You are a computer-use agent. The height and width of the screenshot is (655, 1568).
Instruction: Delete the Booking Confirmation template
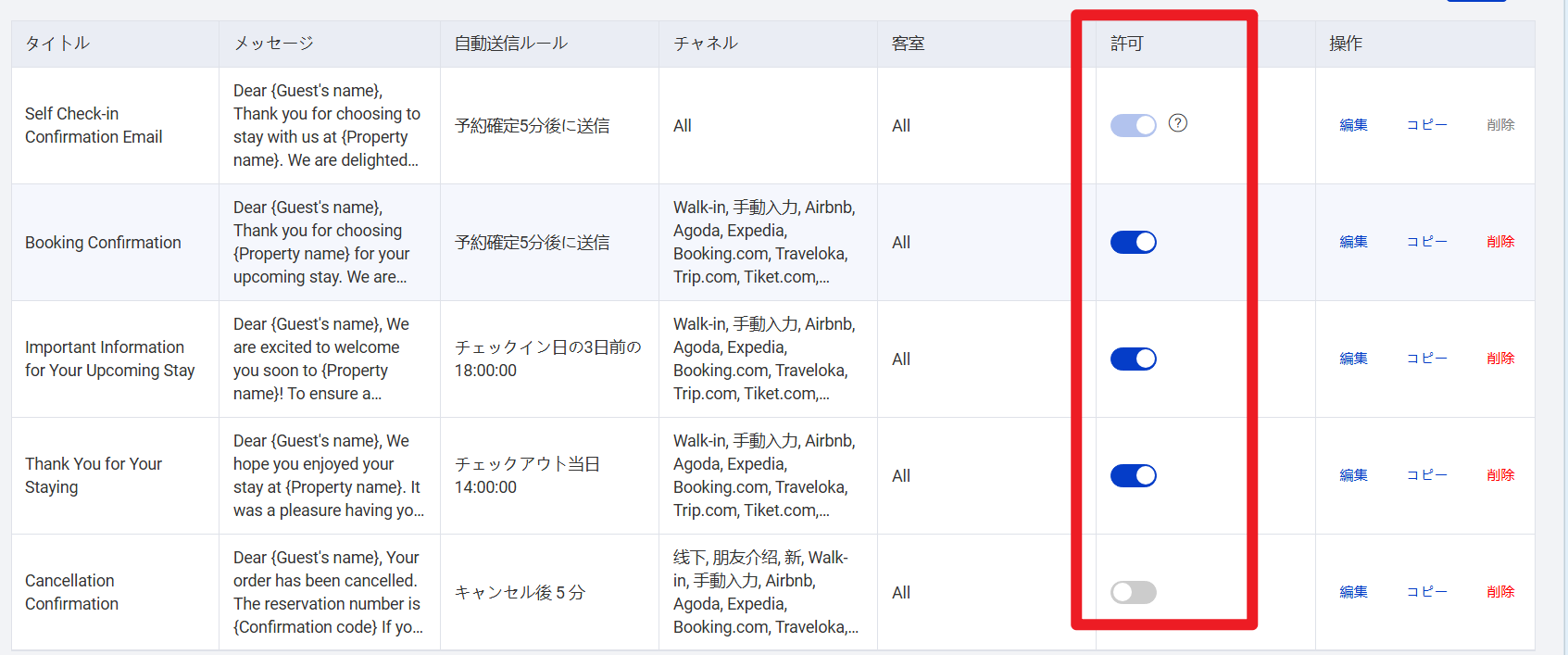[1500, 242]
